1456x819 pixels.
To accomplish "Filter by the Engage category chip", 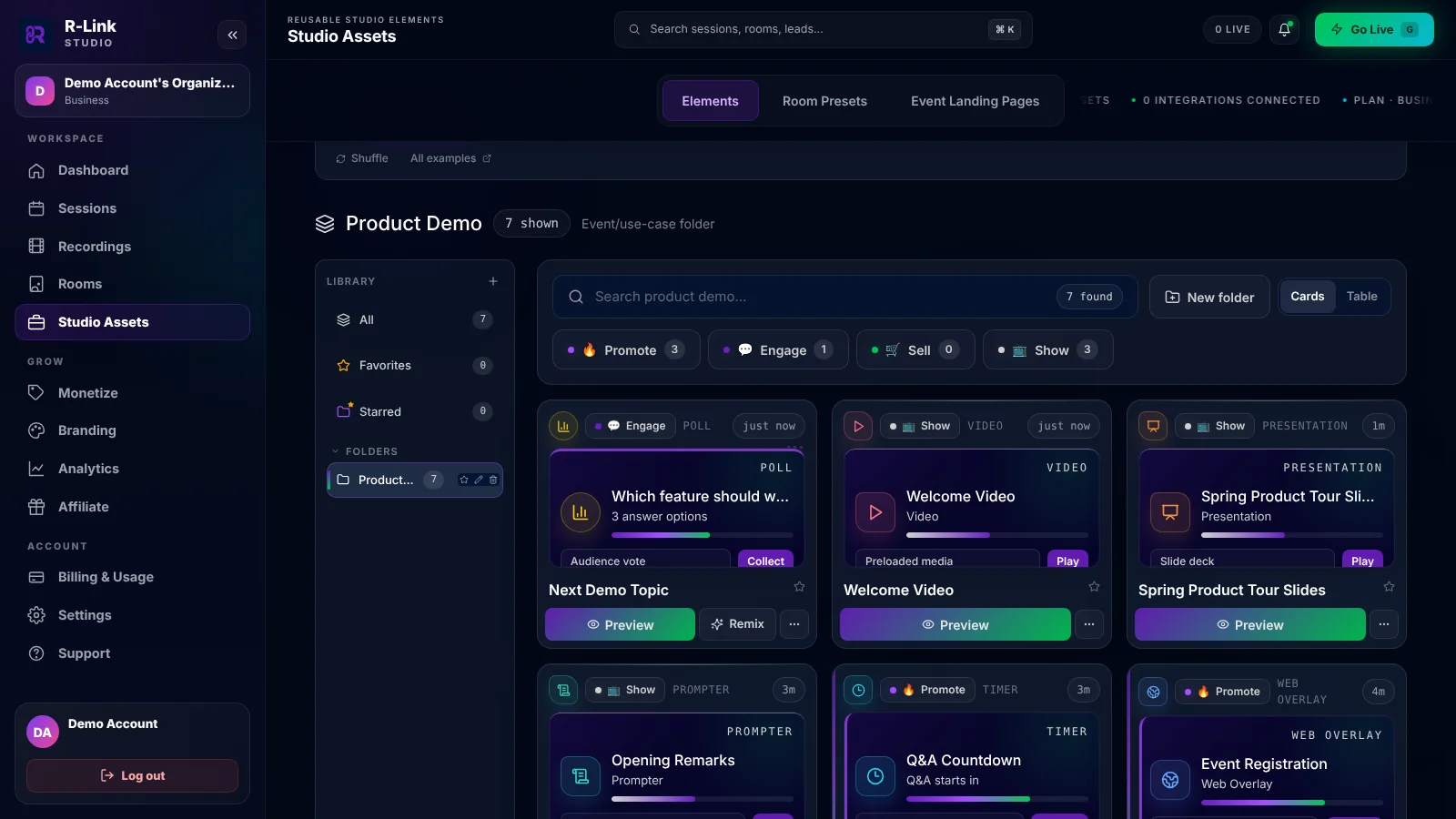I will tap(778, 349).
